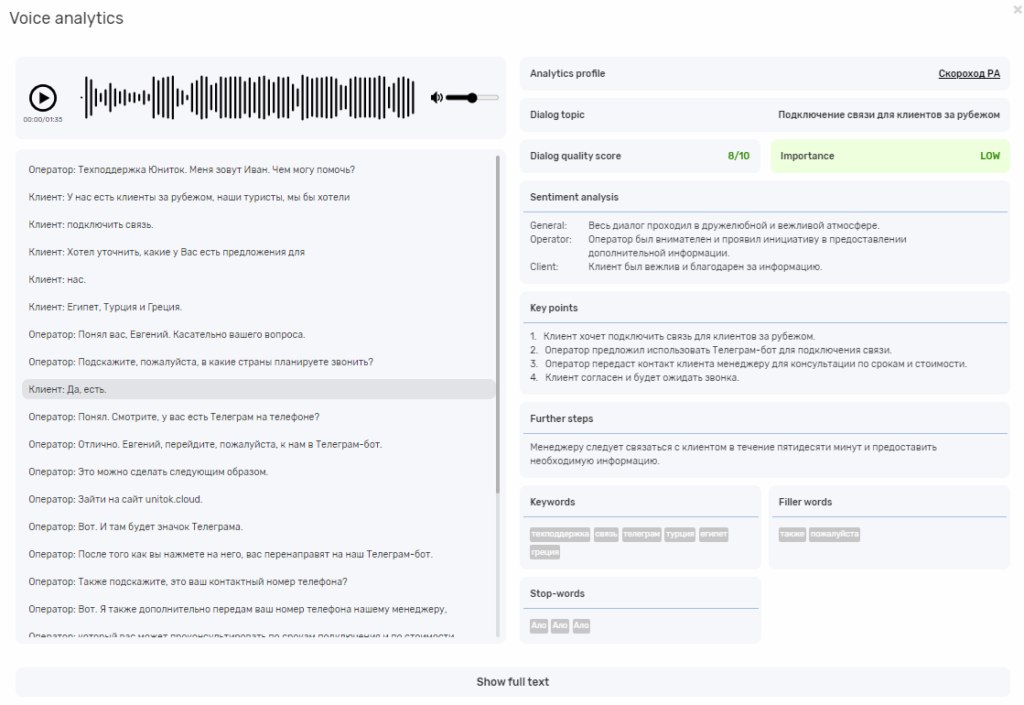Click the 'техподдержка' keyword tag

click(560, 535)
